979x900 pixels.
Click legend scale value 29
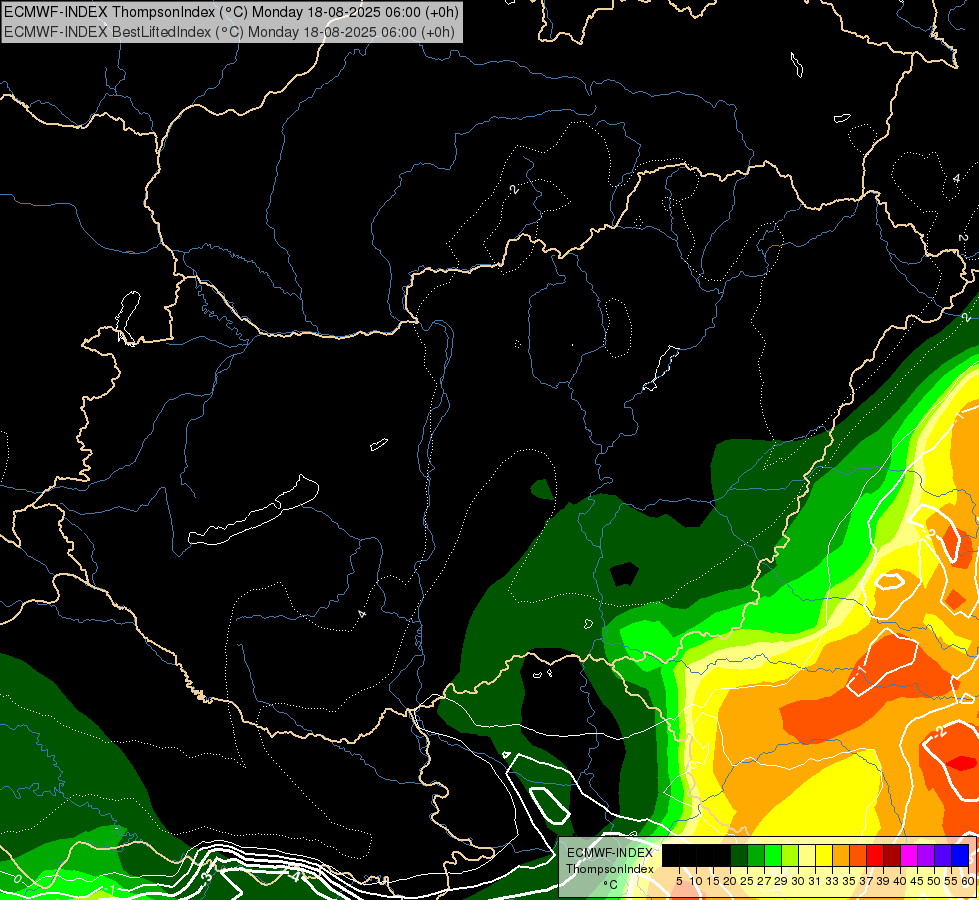[781, 881]
